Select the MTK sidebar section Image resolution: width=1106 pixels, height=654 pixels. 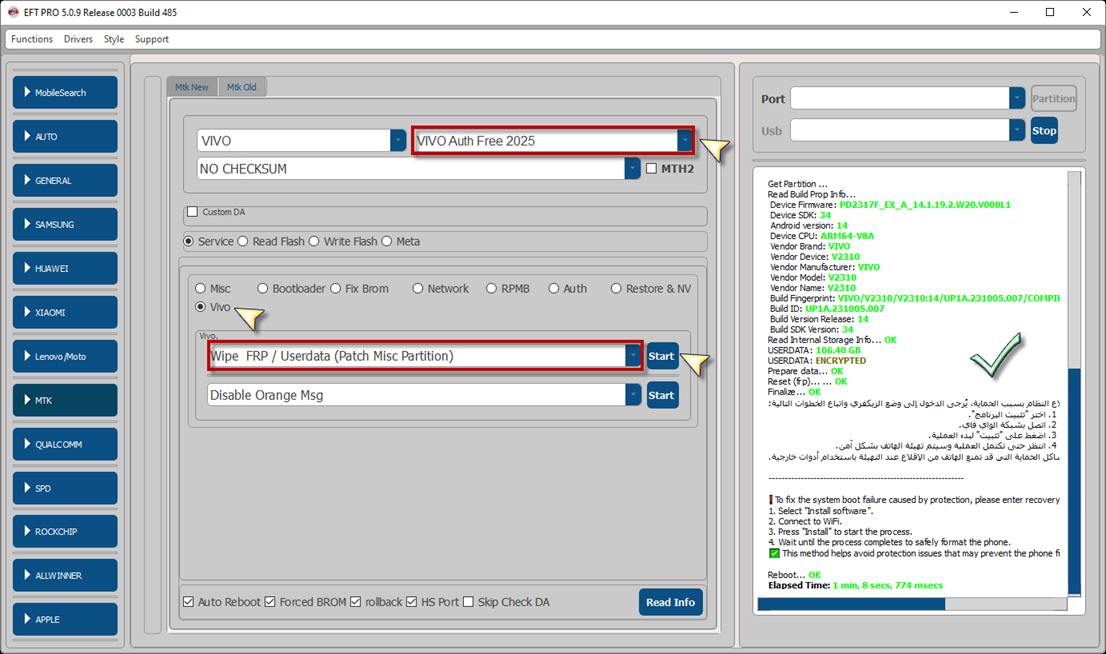tap(65, 400)
